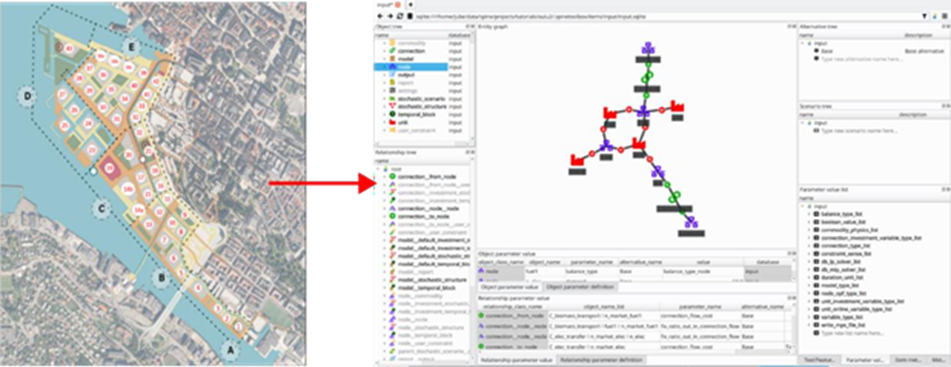
Task: Switch to Relationship parameter value tab
Action: tap(517, 360)
